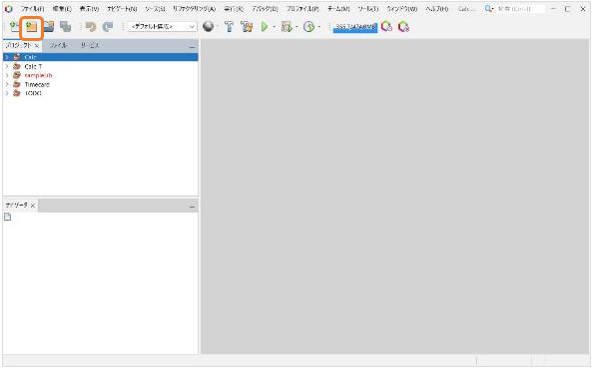Click the Profile Project clock icon
The height and width of the screenshot is (370, 595).
click(309, 27)
